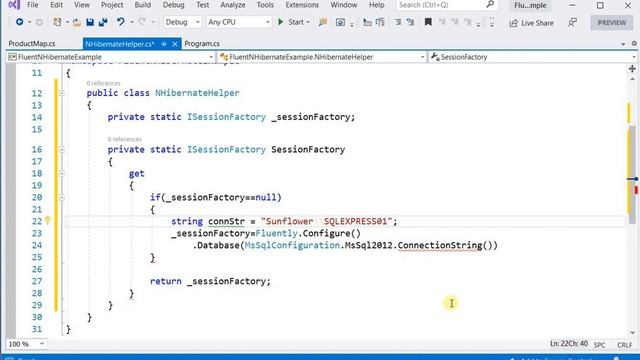
Task: Click the Live Share button
Action: click(x=531, y=23)
